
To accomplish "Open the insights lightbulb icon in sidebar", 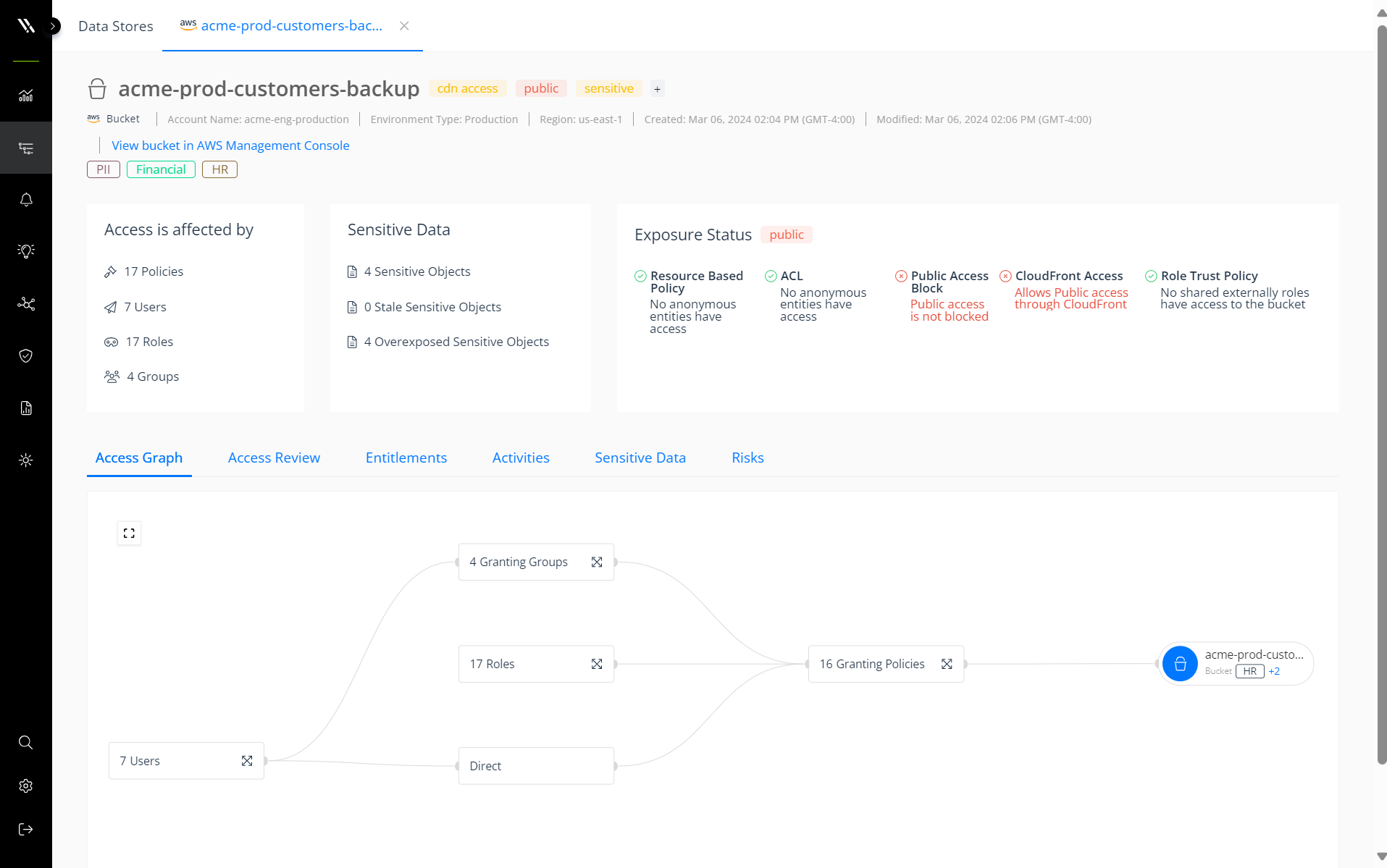I will (x=26, y=251).
